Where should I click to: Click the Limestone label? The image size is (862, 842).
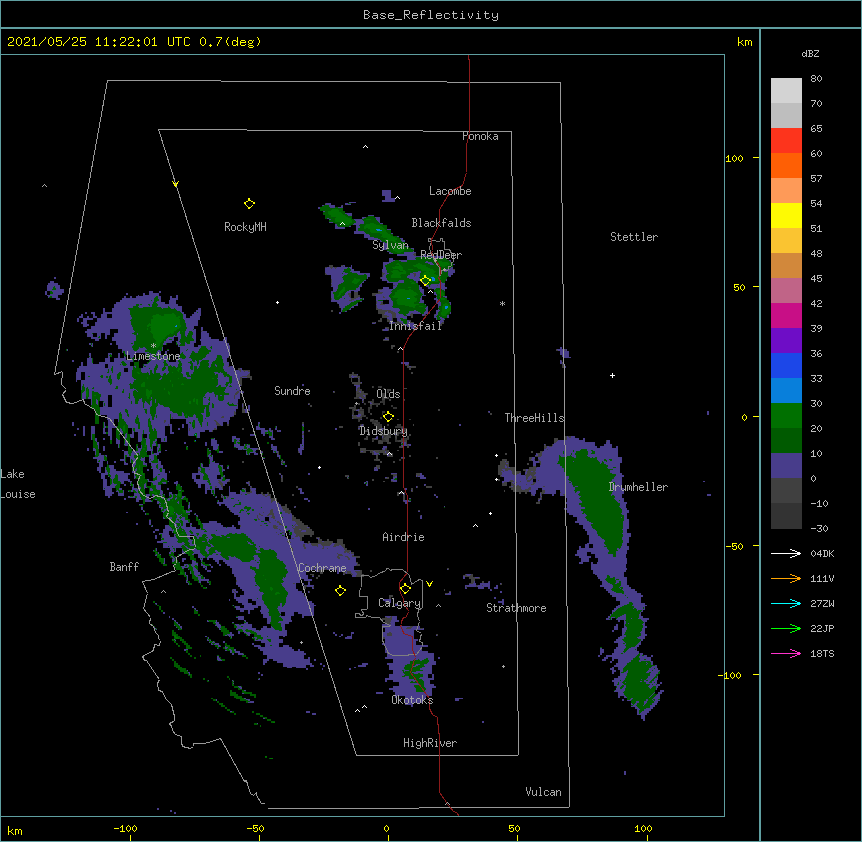coord(153,356)
